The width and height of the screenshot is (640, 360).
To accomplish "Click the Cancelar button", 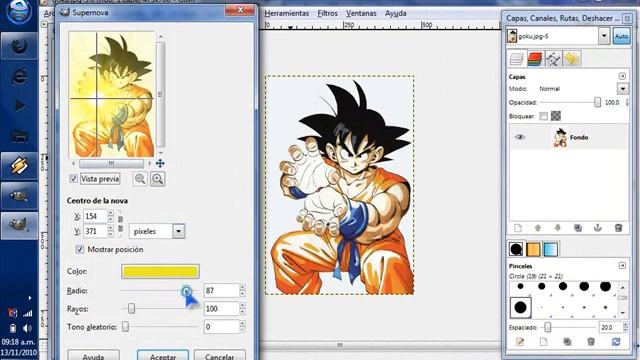I will [220, 355].
